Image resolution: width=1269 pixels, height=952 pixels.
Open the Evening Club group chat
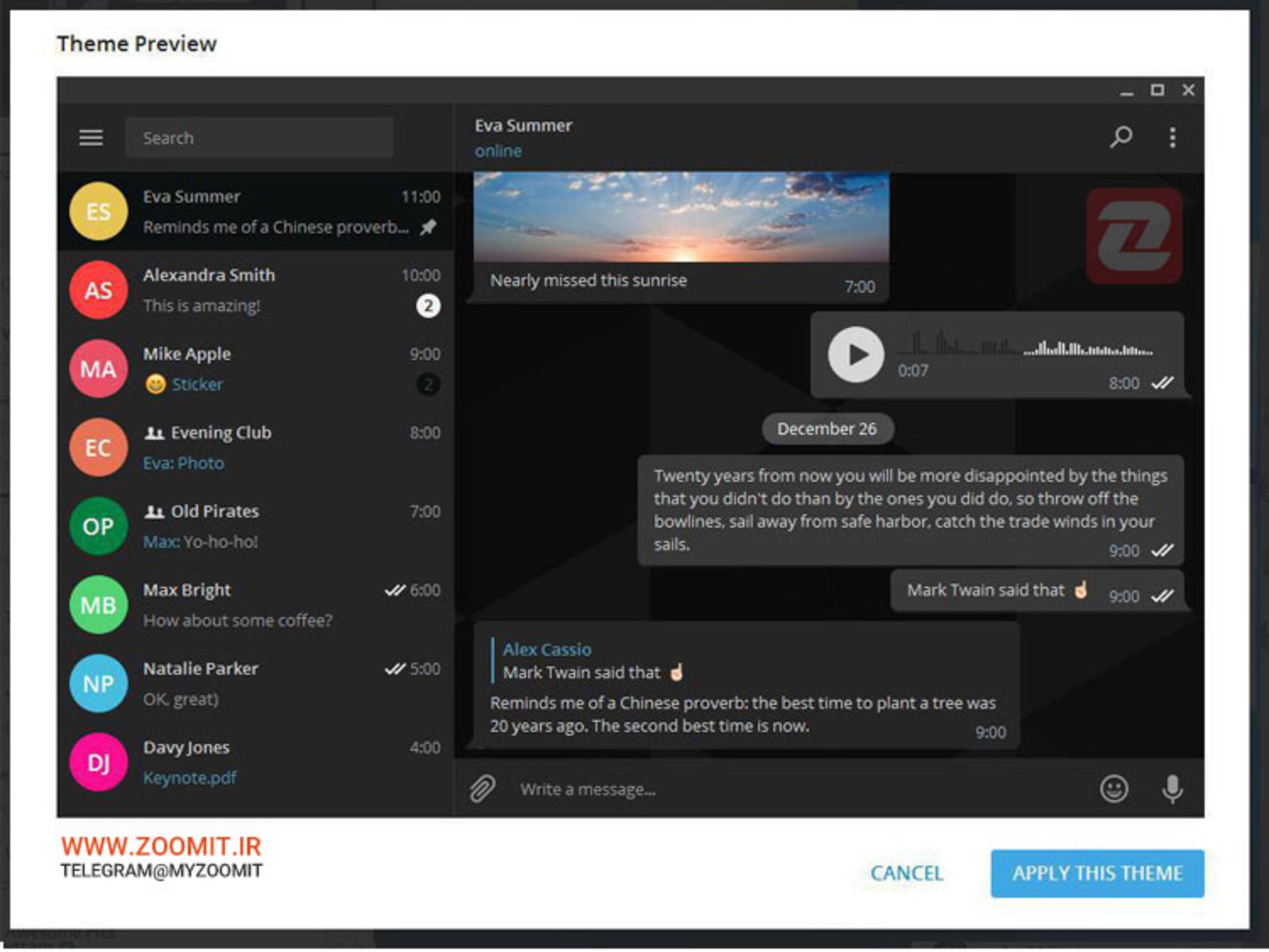point(264,447)
